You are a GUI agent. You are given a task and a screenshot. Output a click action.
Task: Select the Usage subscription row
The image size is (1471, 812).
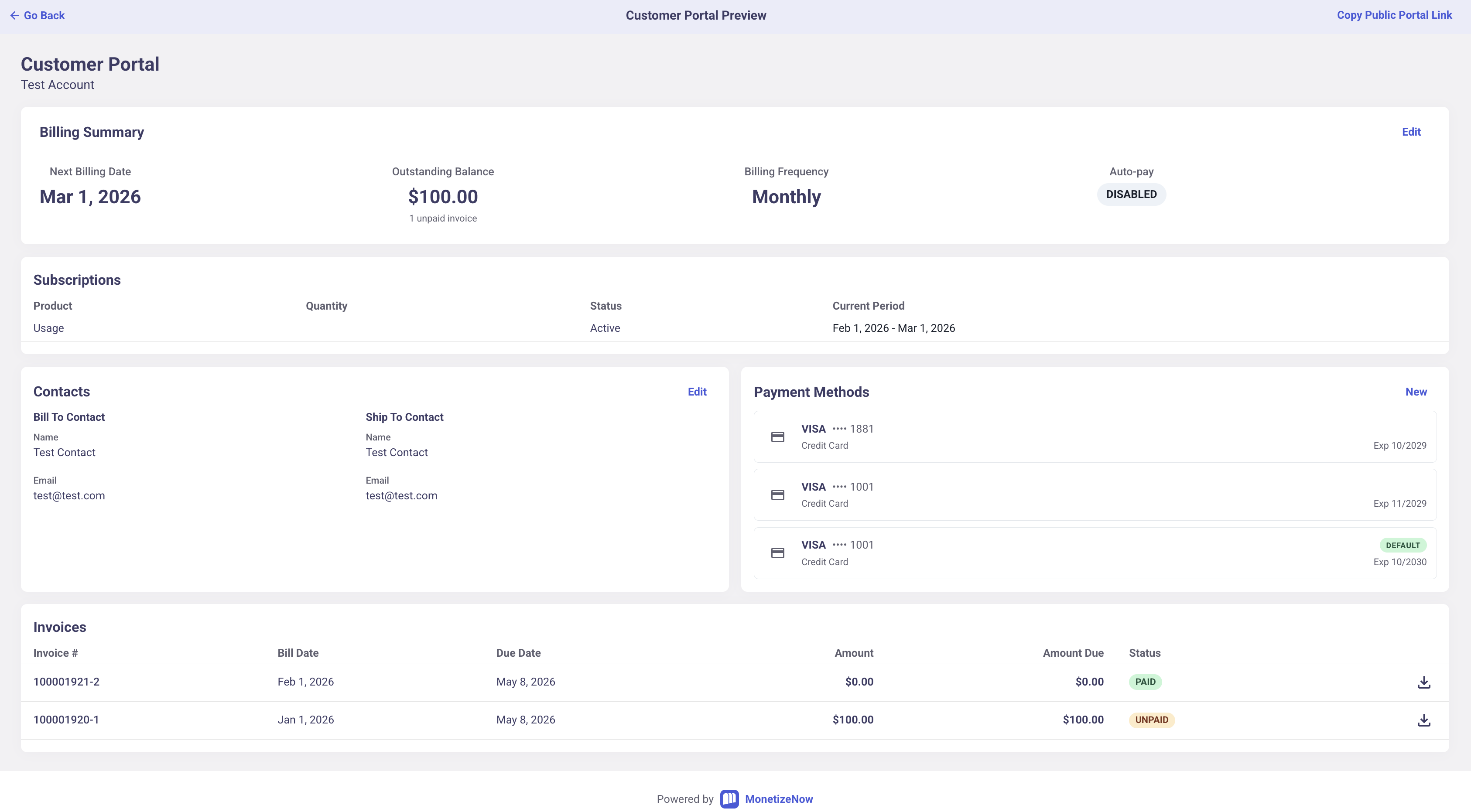(x=48, y=328)
